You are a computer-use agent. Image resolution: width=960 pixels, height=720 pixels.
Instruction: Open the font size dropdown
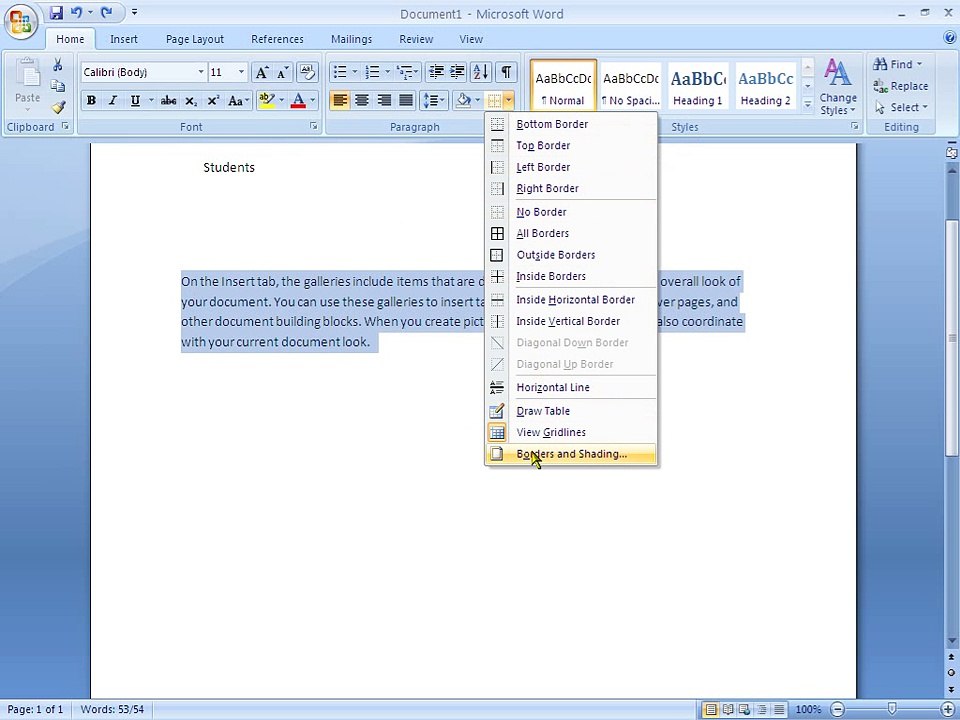tap(241, 72)
